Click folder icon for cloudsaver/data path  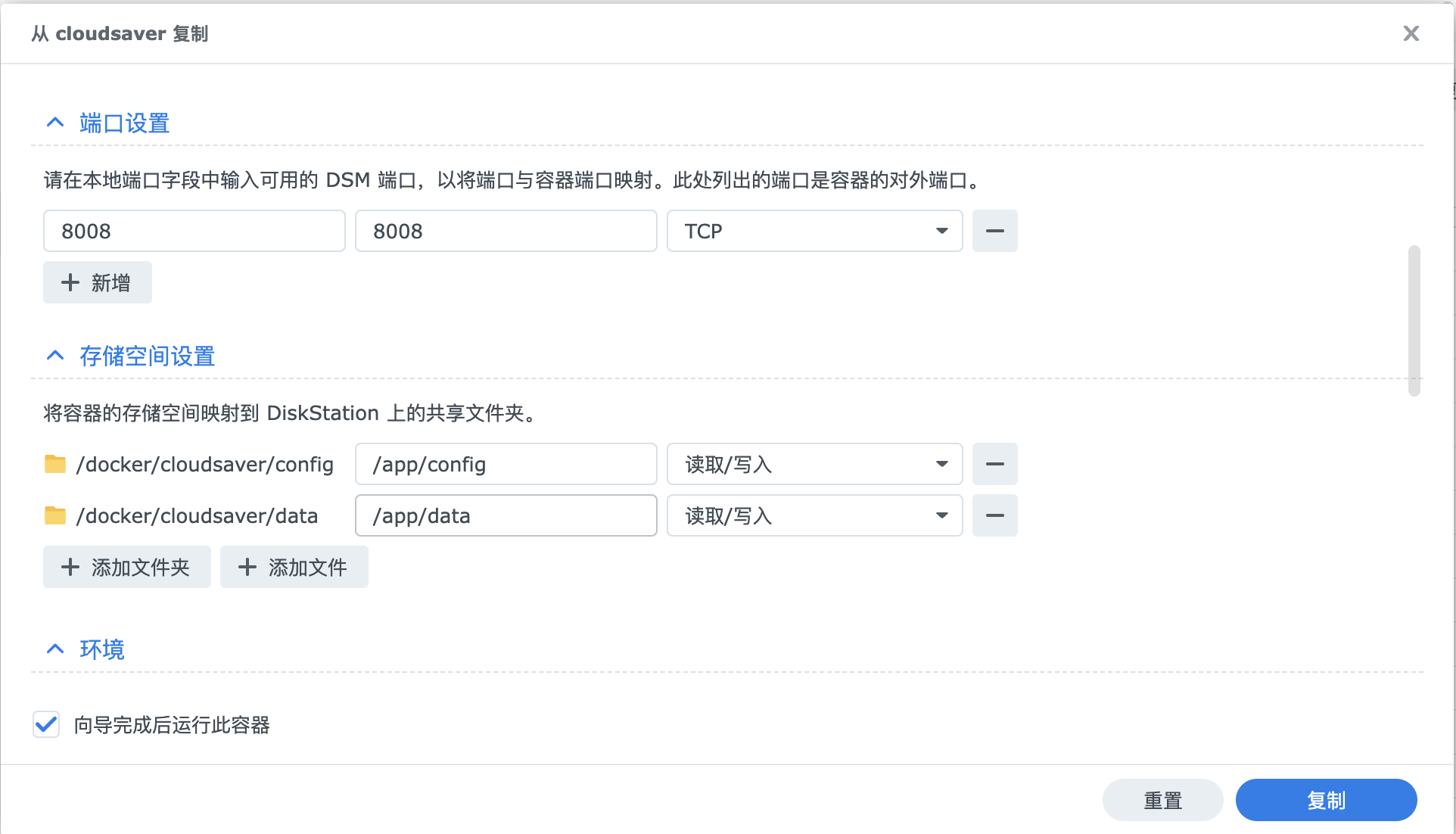55,515
